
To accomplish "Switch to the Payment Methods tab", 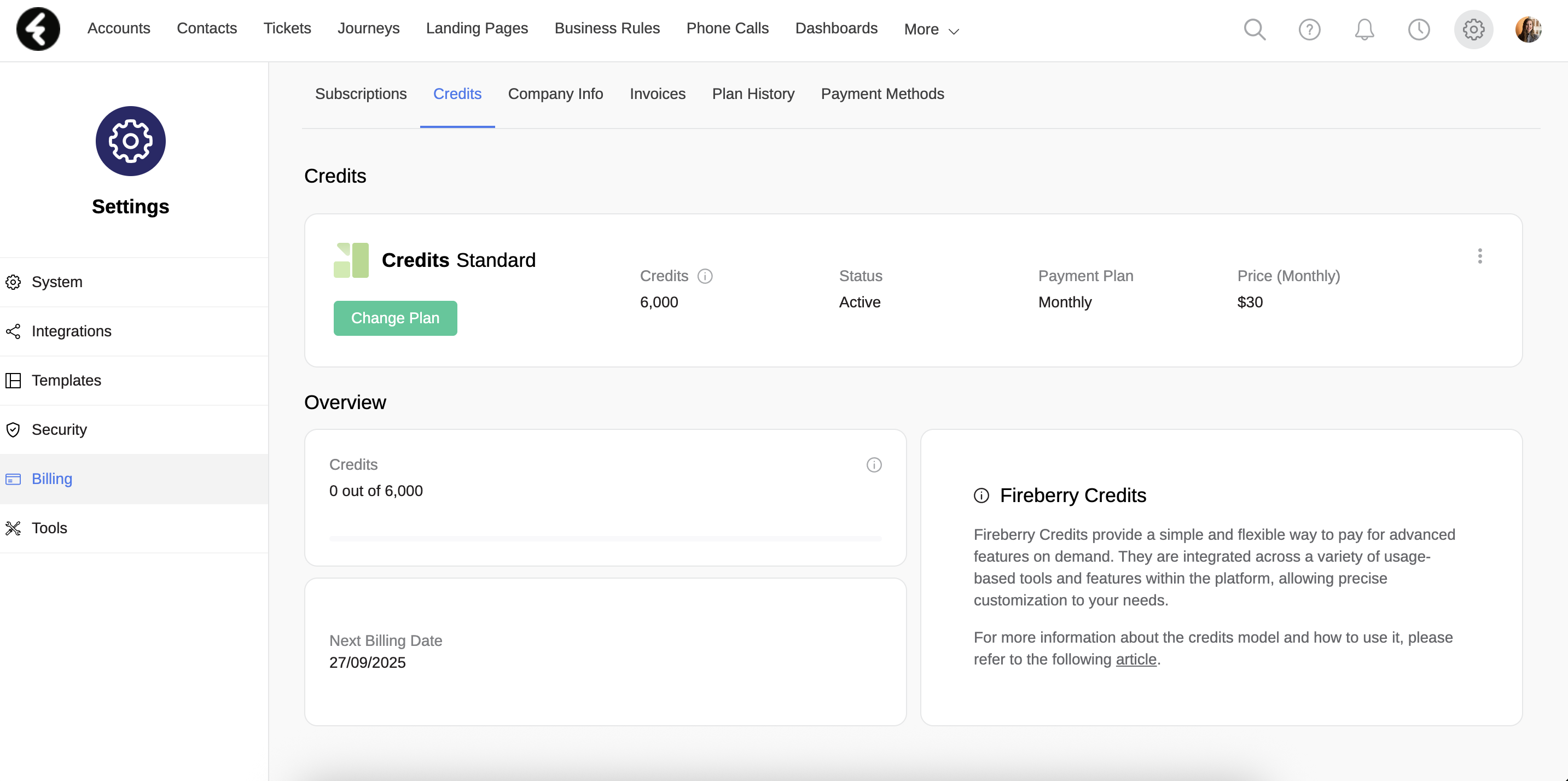I will pyautogui.click(x=882, y=94).
